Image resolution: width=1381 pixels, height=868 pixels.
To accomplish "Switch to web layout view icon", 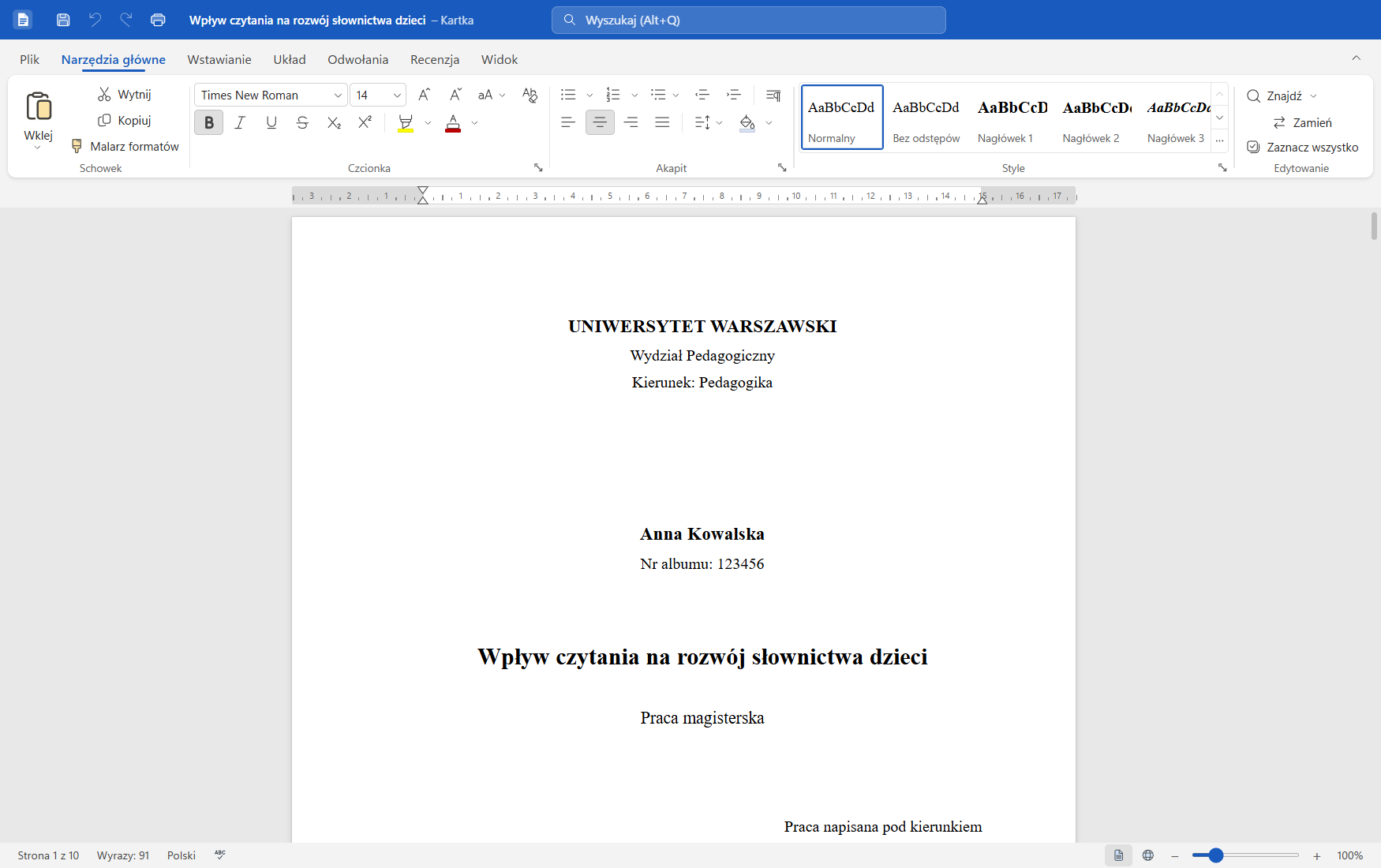I will [1148, 855].
